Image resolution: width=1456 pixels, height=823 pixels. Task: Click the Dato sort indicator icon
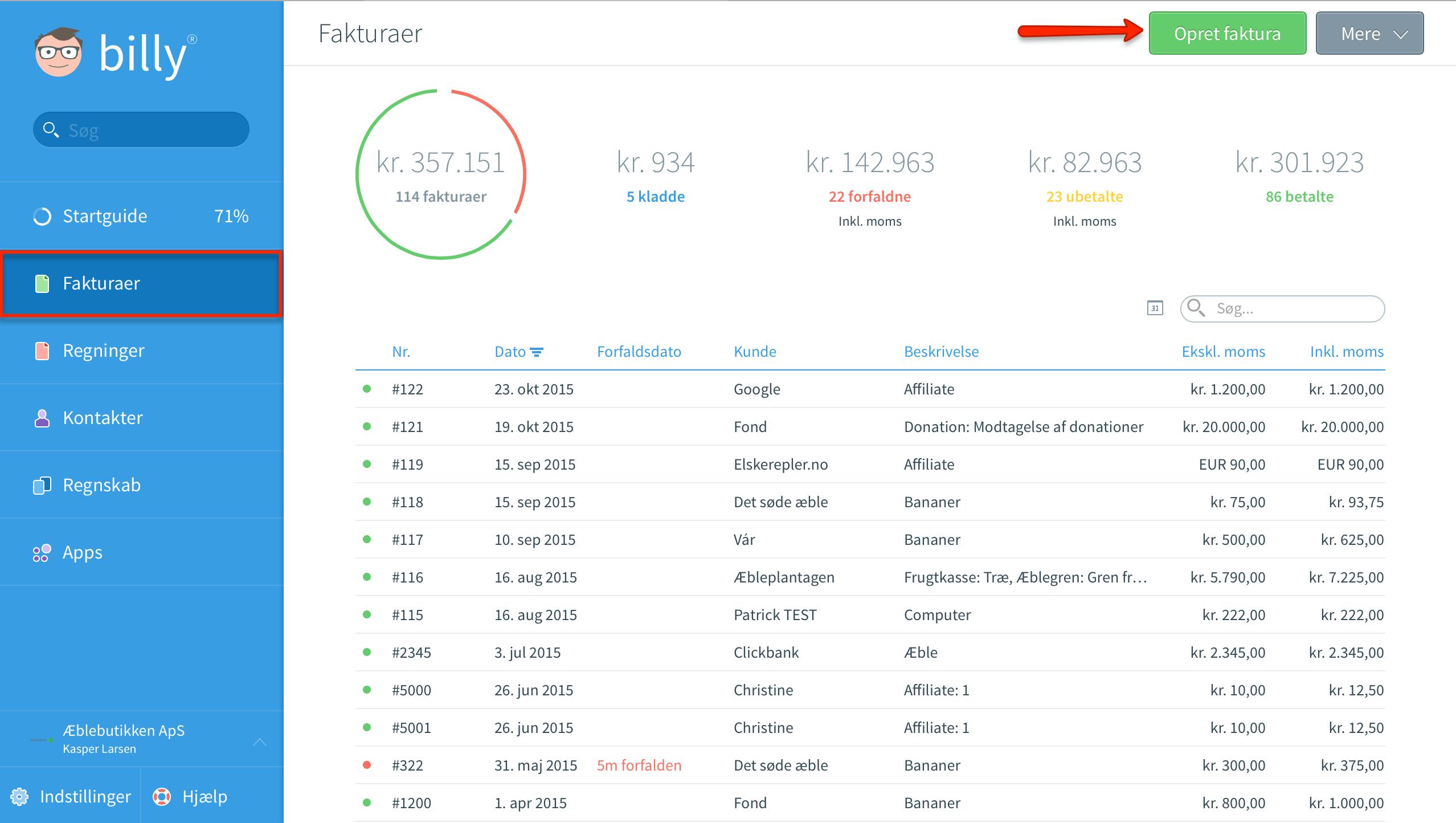(537, 352)
